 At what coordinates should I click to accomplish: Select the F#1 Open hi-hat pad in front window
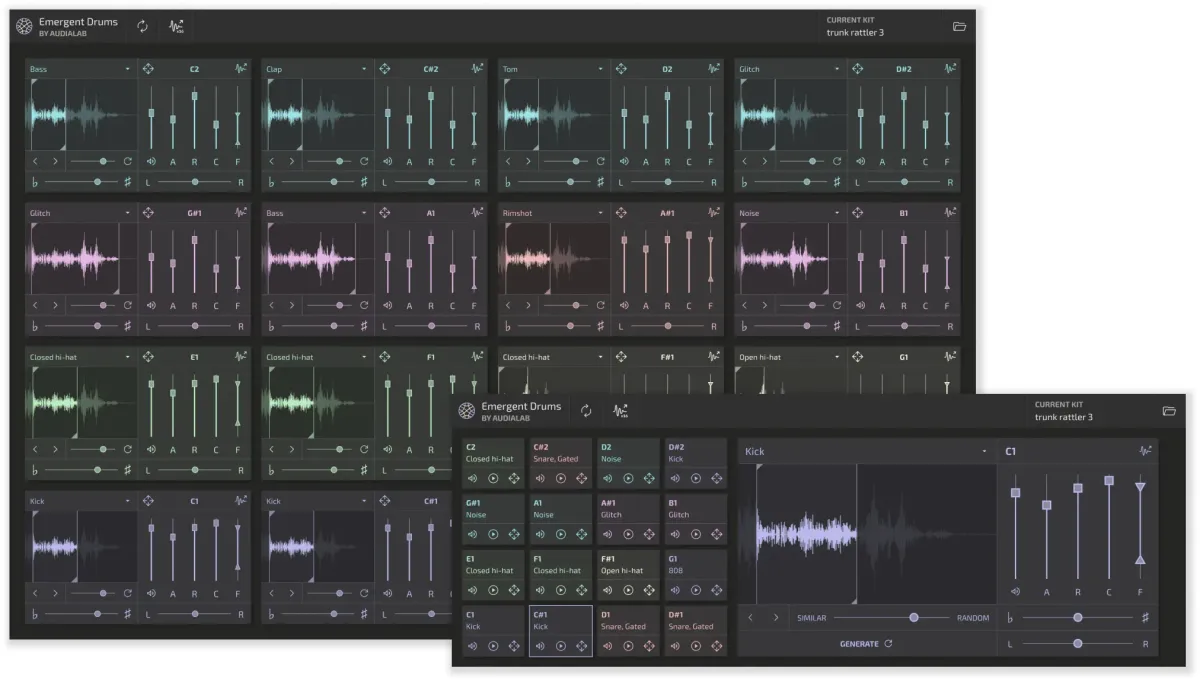coord(628,575)
